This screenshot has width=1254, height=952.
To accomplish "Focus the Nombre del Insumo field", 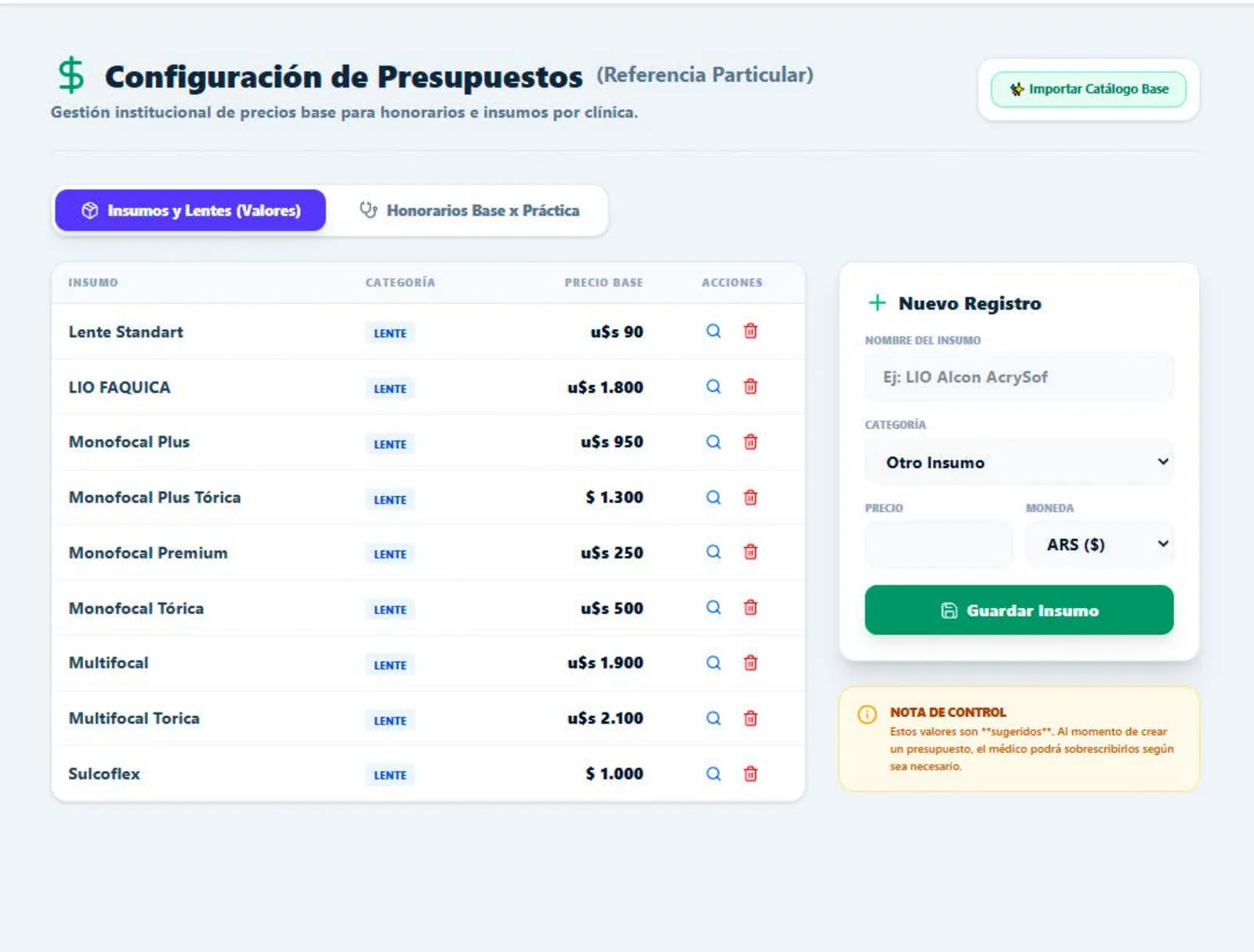I will tap(1019, 378).
